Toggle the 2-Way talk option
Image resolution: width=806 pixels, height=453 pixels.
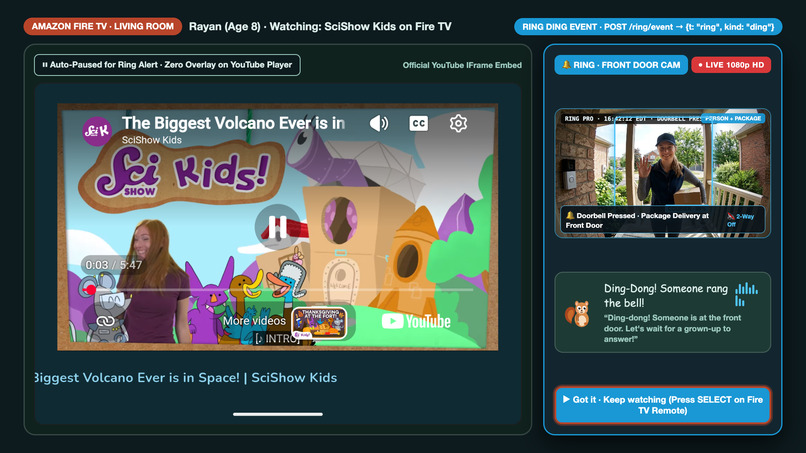pyautogui.click(x=741, y=220)
